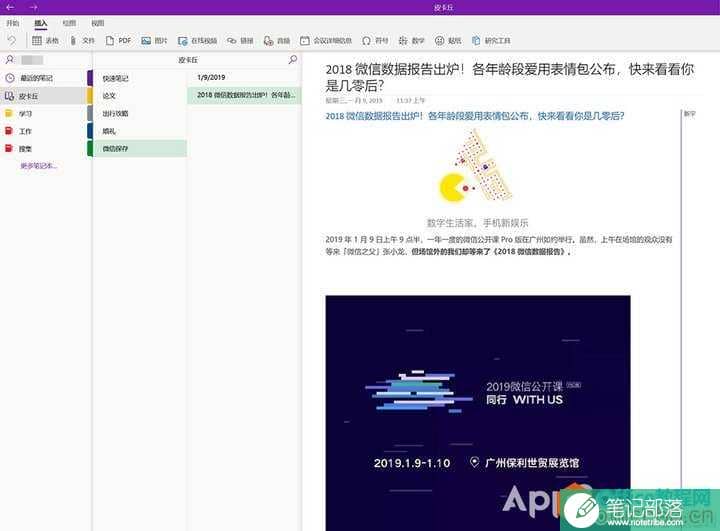
Task: Insert a table with 表格 button
Action: (x=45, y=41)
